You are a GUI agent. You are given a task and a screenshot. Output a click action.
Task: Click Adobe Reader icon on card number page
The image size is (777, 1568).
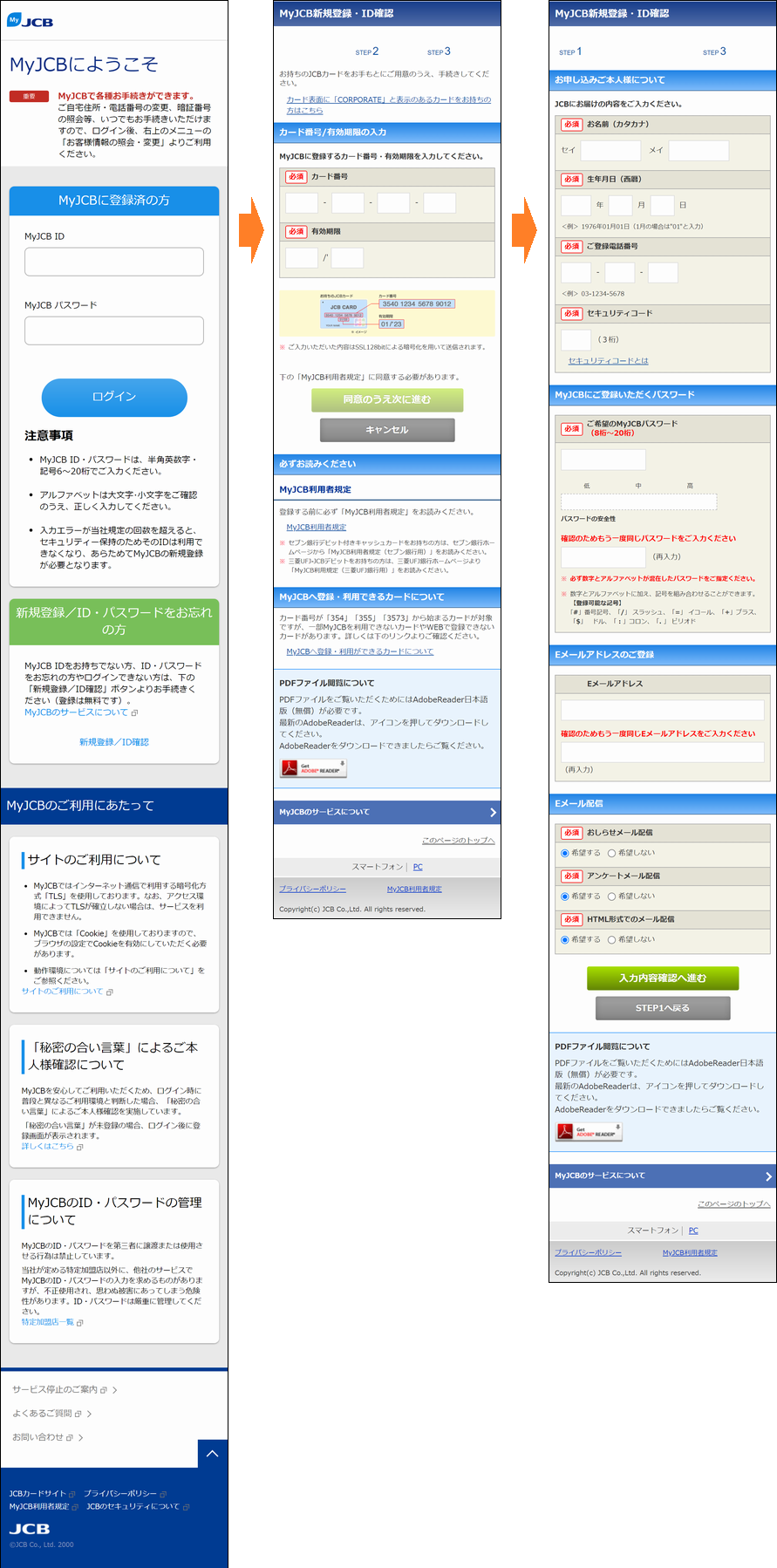313,768
